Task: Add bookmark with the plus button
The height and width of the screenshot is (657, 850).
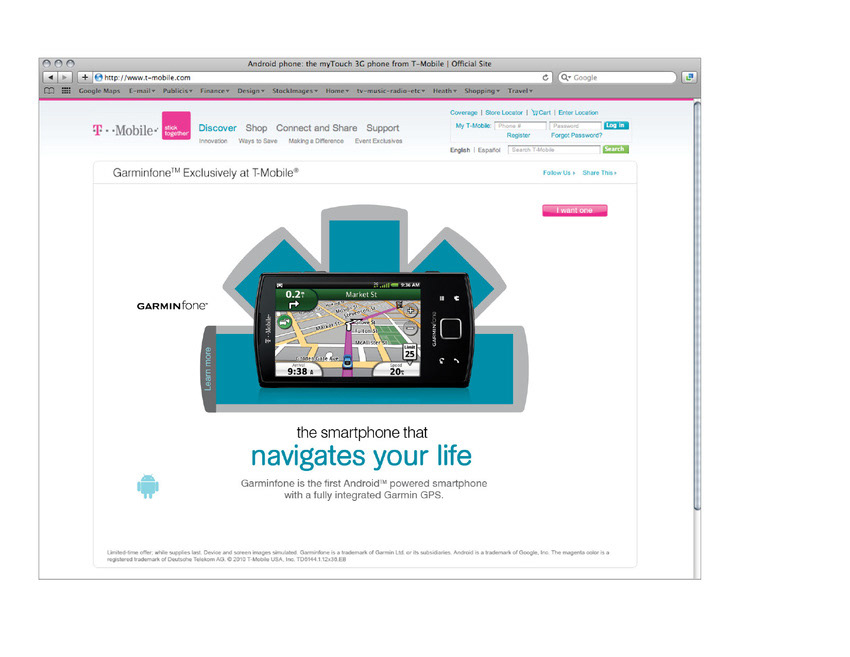Action: 85,78
